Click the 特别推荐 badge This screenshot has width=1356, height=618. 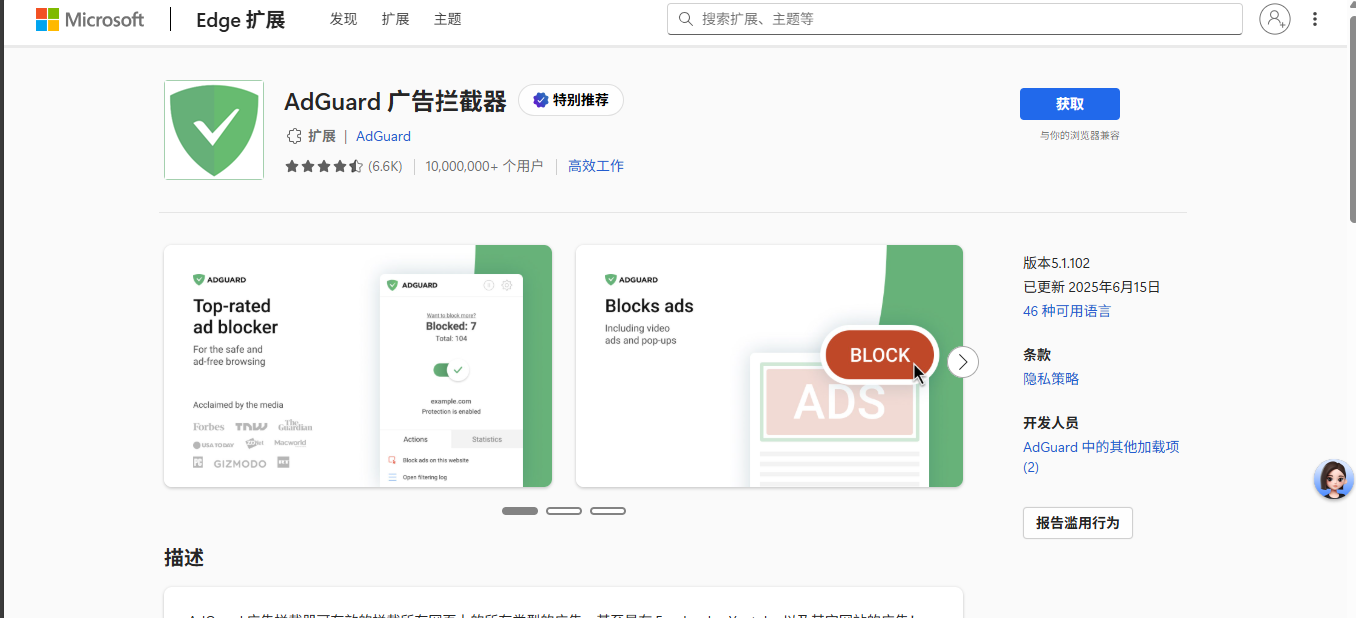click(571, 100)
